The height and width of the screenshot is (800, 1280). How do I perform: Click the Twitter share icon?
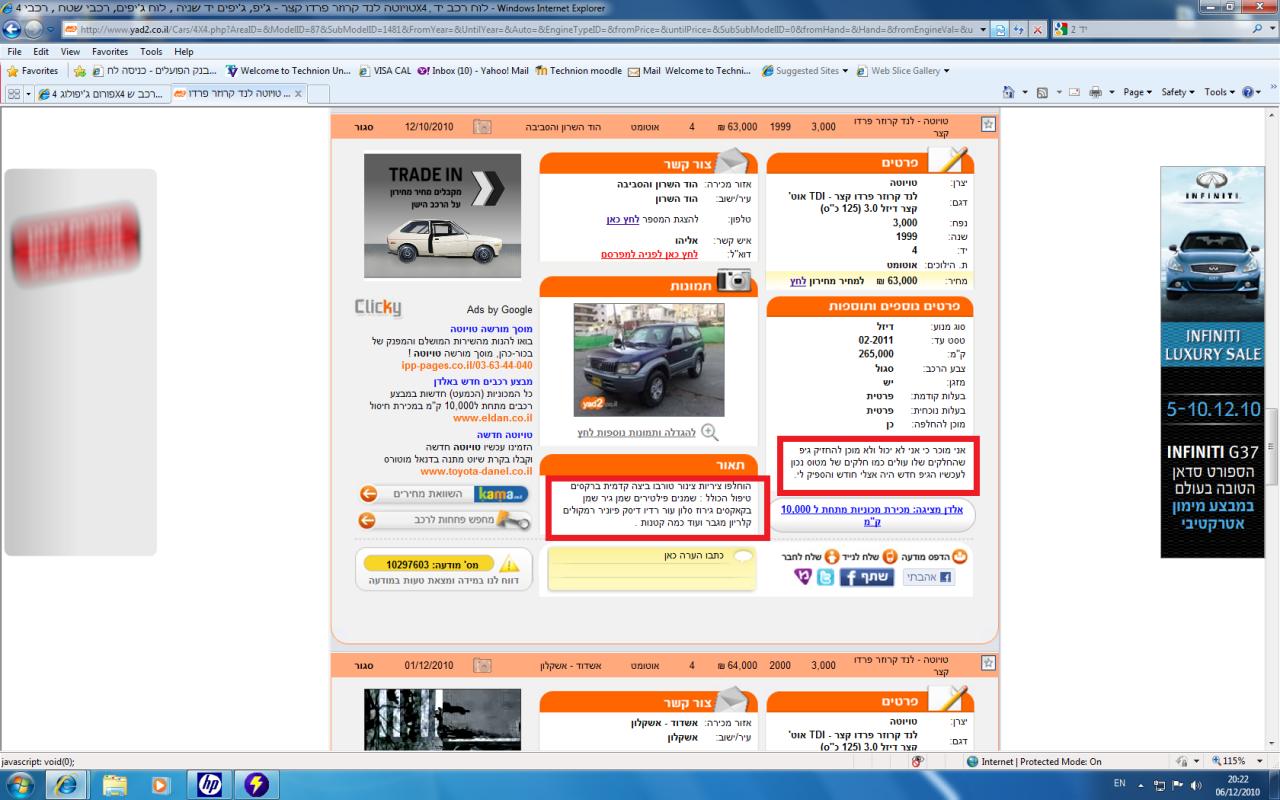click(x=825, y=577)
